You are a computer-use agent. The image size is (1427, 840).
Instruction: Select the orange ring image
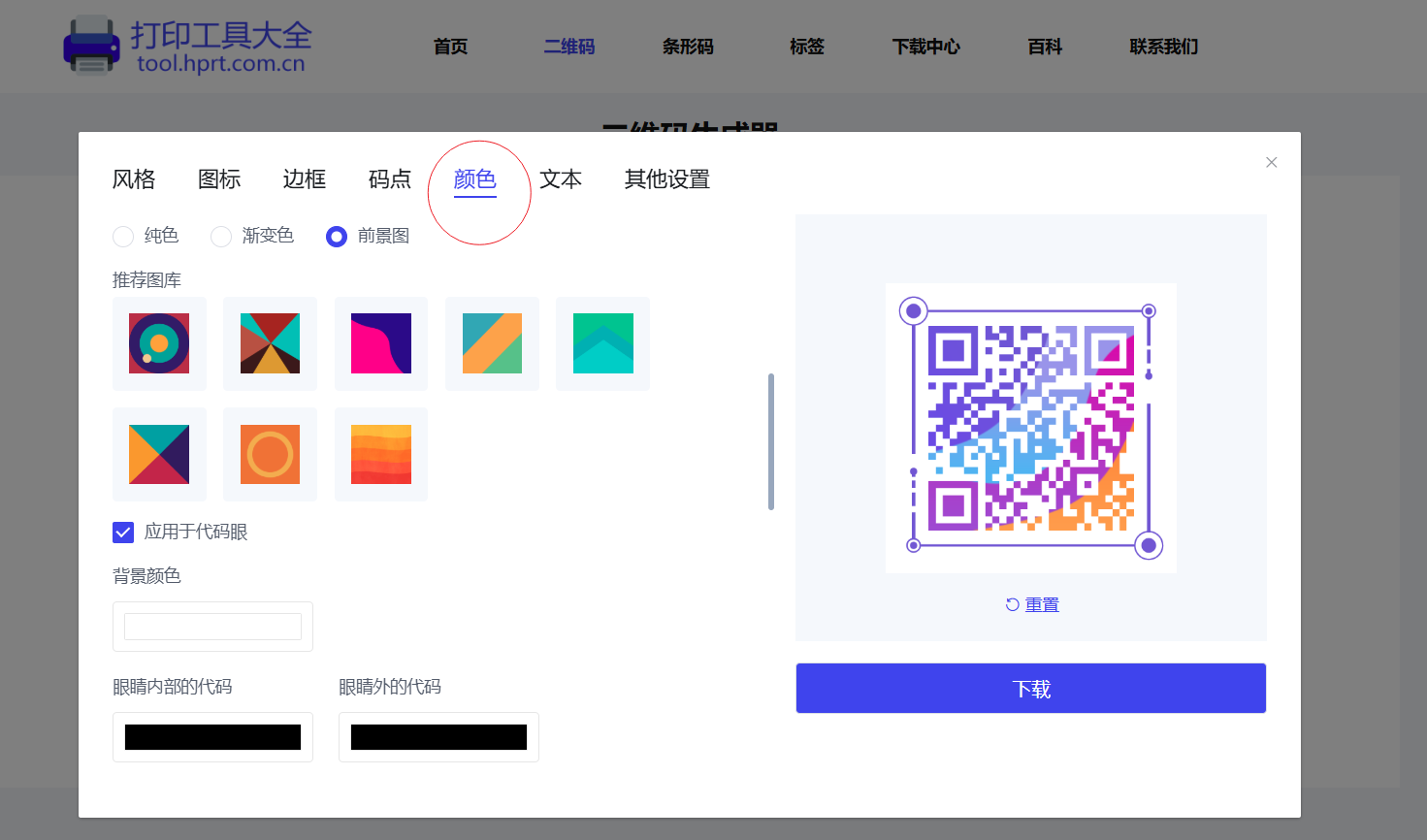point(270,454)
